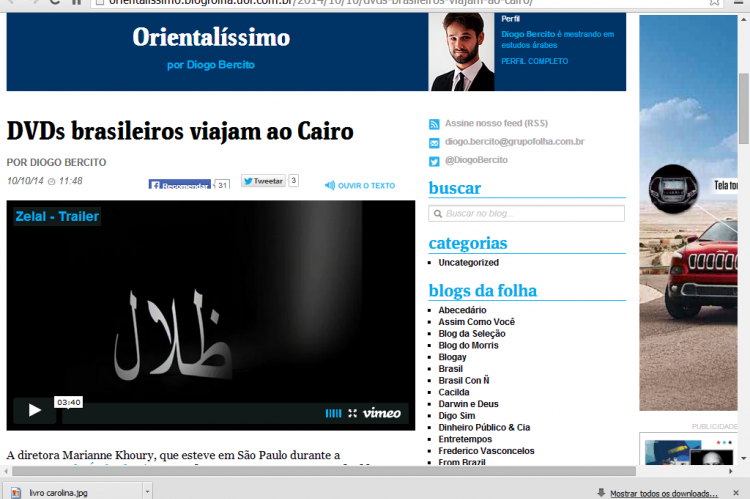Click the horizontal scrollbar right arrow
Screen dimensions: 750x499
click(x=731, y=471)
